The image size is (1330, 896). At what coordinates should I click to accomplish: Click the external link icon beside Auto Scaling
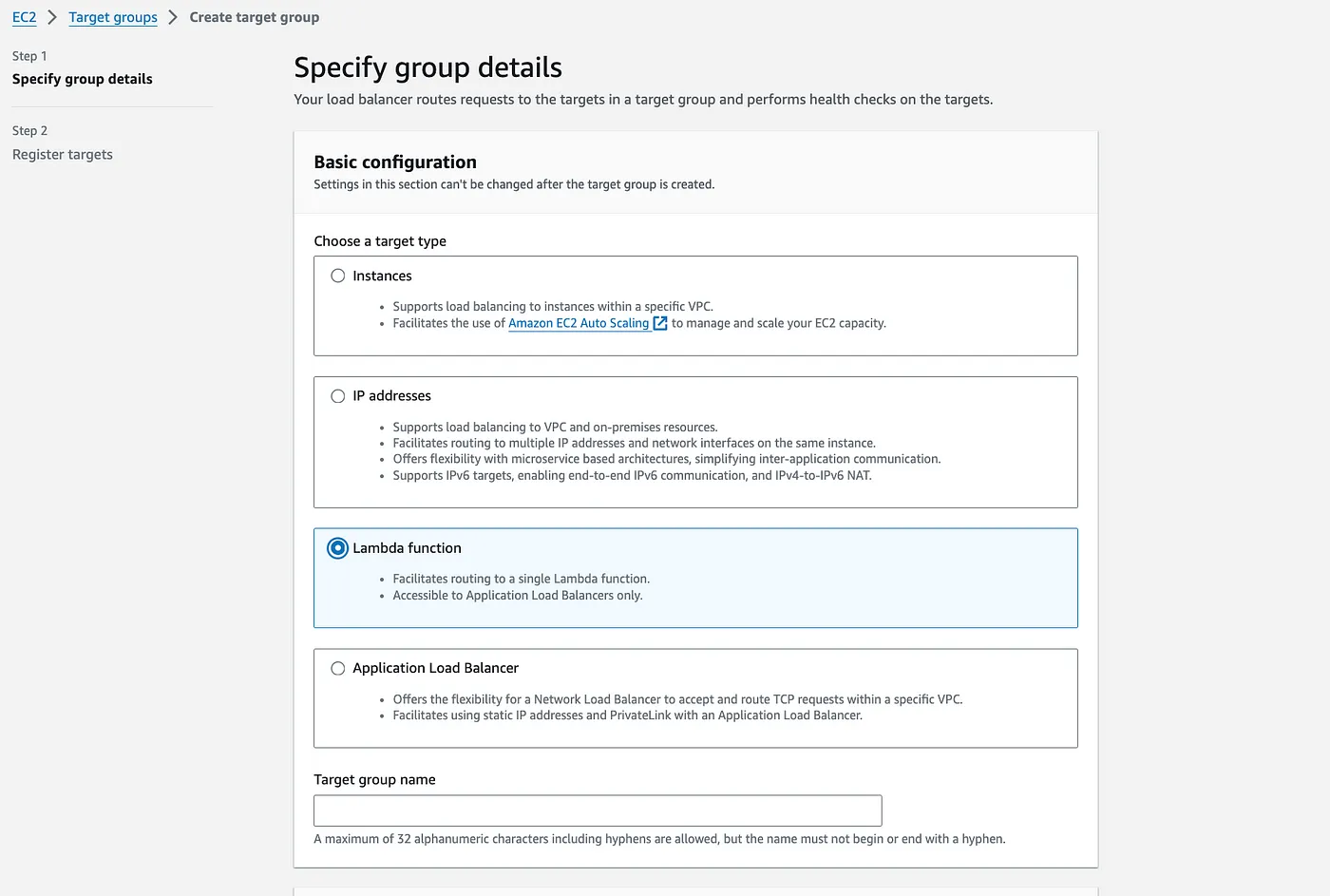tap(660, 323)
